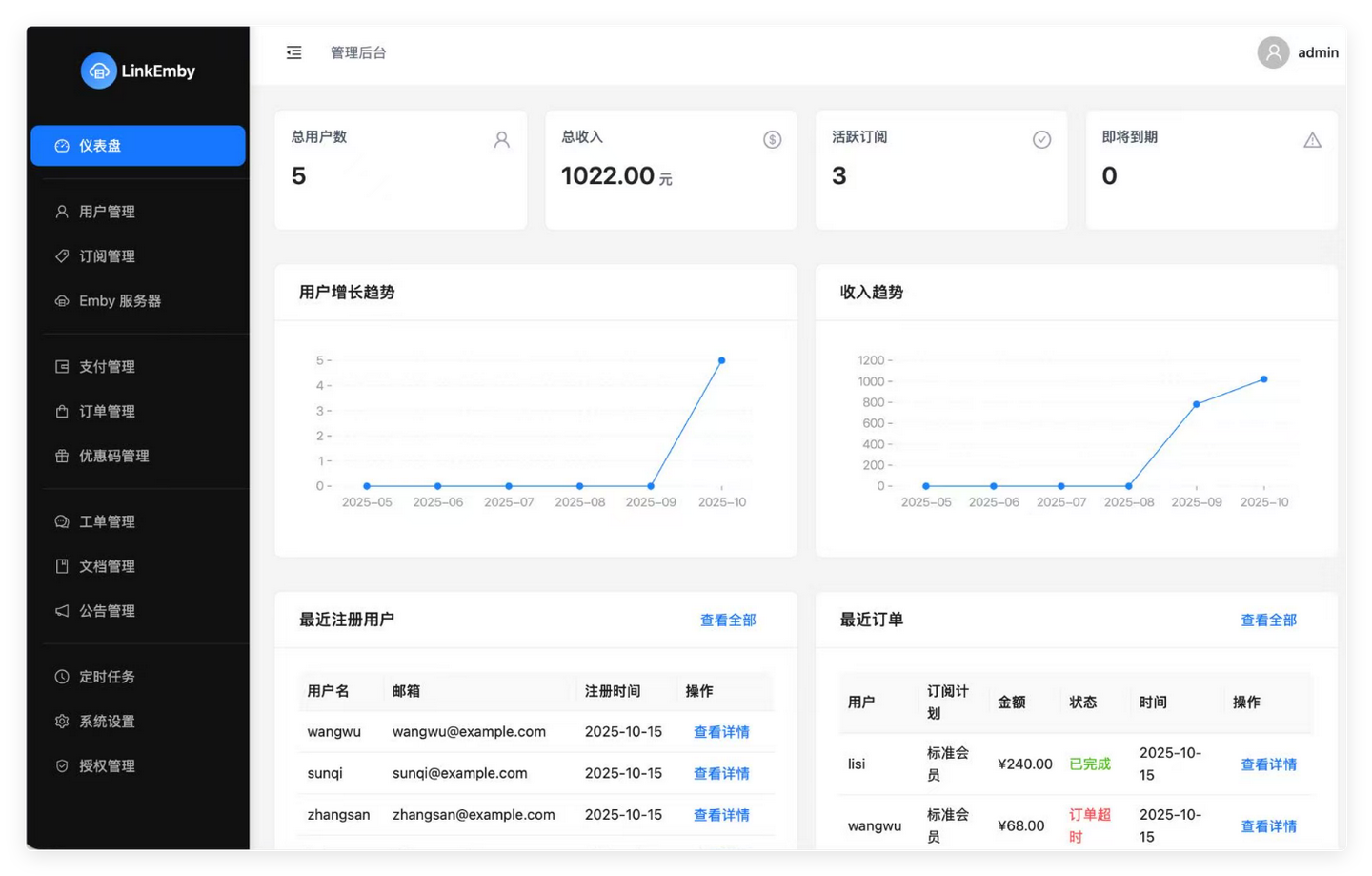Viewport: 1372px width, 876px height.
Task: Click the 2025-10 data point in 用户增长趋势 chart
Action: [722, 360]
